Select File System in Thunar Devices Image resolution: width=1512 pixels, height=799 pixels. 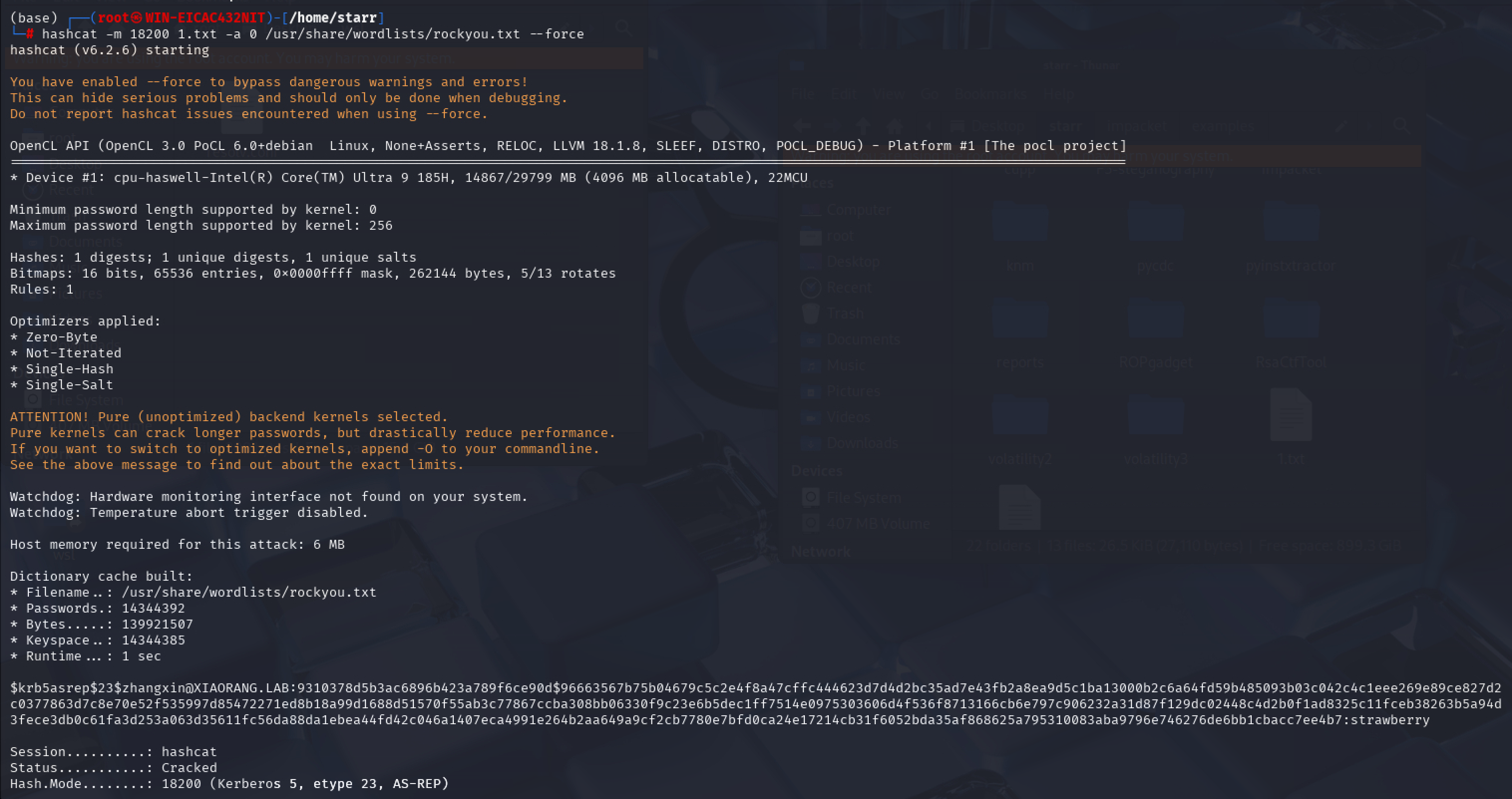[851, 497]
